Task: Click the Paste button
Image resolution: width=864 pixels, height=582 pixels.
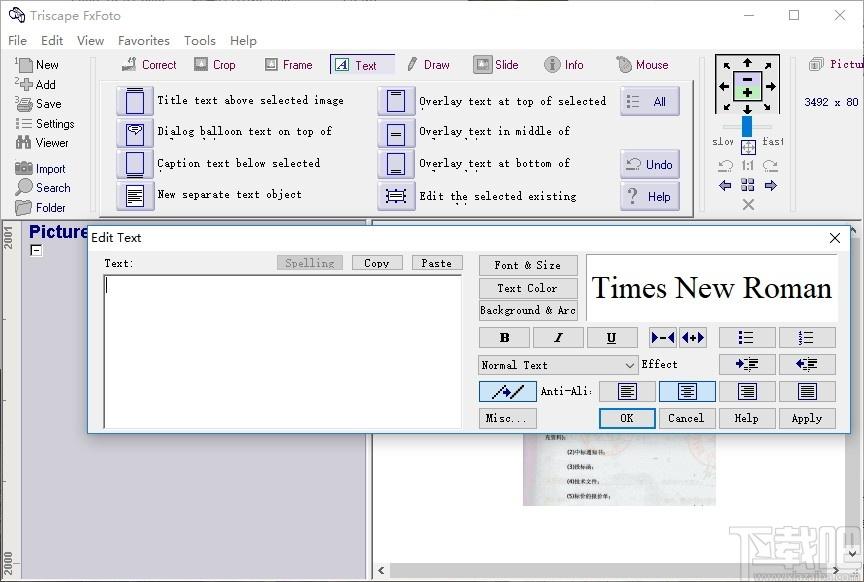Action: (437, 263)
